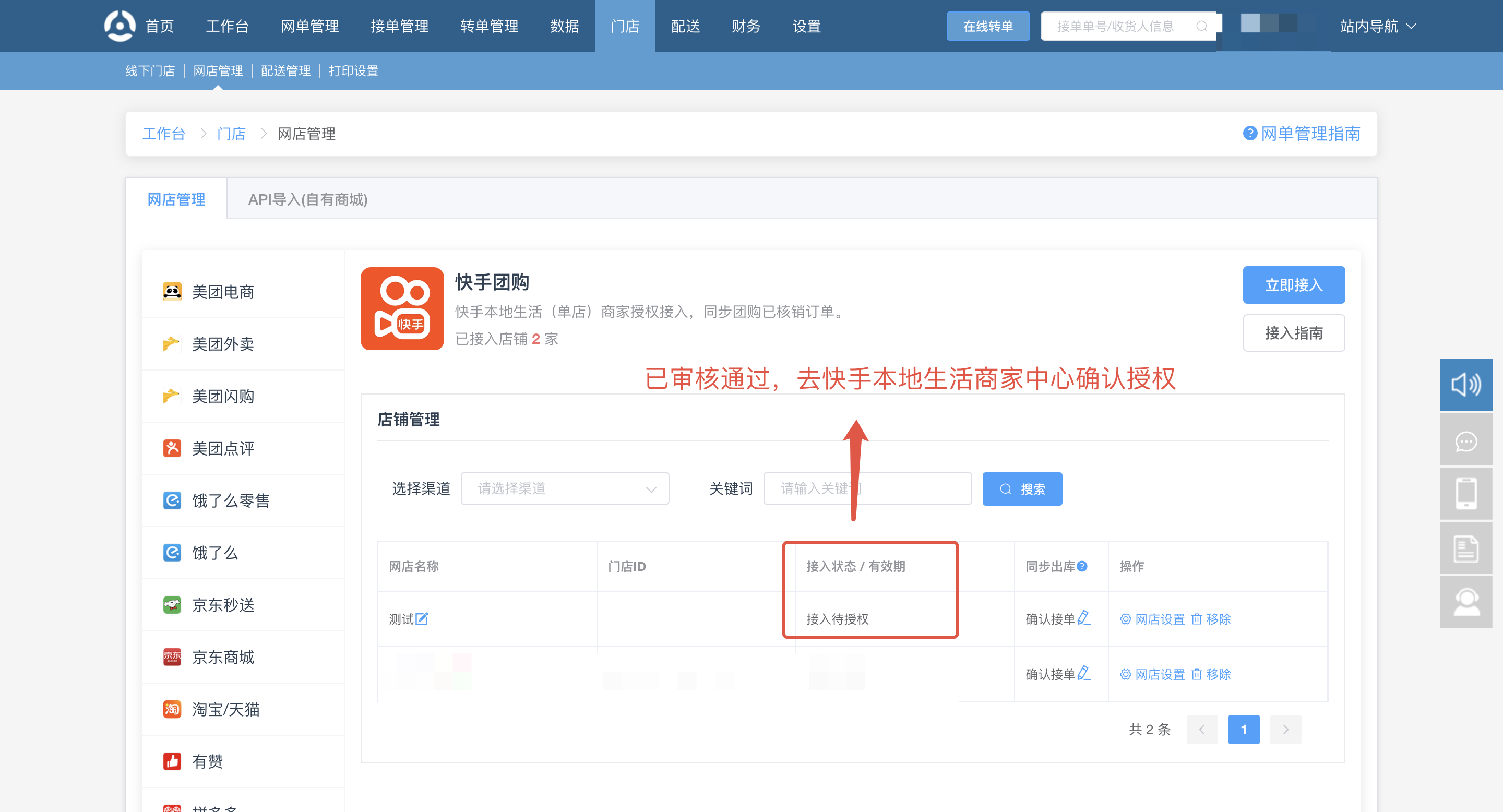
Task: Go to 首页 in the top navigation
Action: 159,26
